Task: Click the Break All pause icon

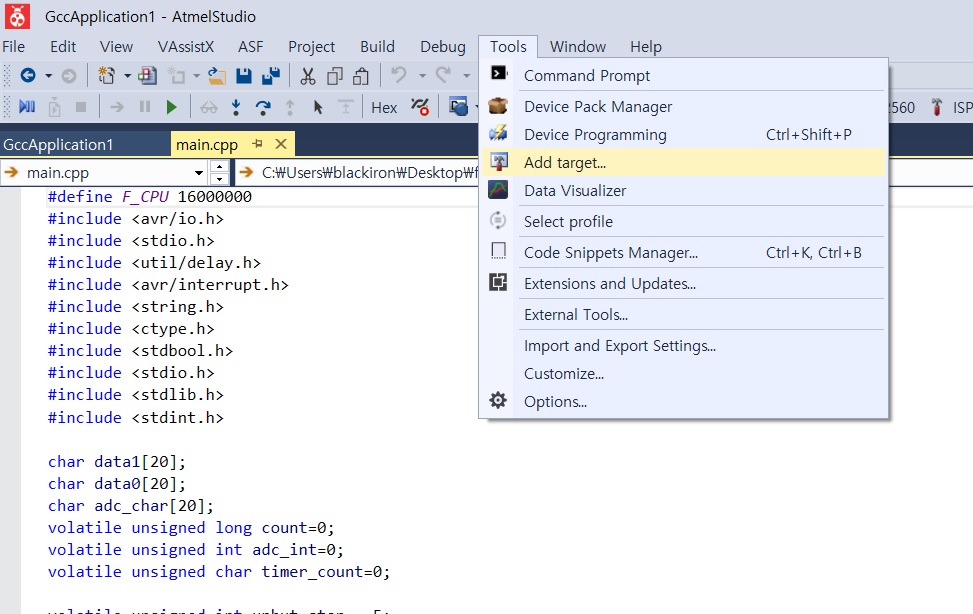Action: [x=145, y=107]
